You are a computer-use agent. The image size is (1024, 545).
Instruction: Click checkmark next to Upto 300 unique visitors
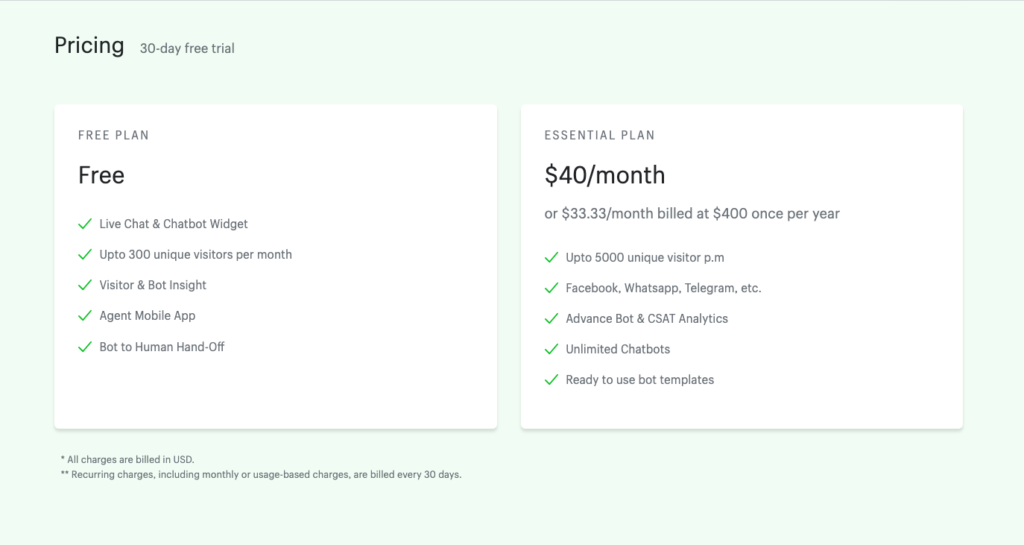pyautogui.click(x=85, y=255)
